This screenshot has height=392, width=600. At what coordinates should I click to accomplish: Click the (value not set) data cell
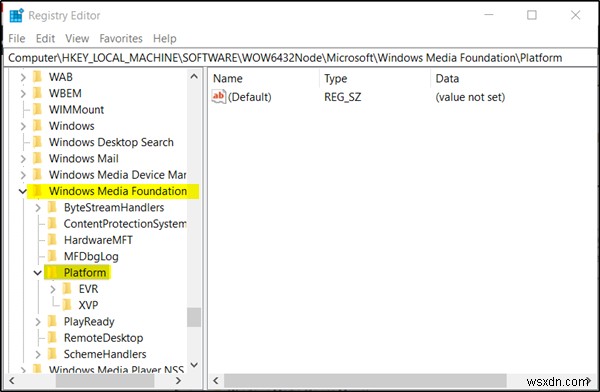pyautogui.click(x=470, y=97)
